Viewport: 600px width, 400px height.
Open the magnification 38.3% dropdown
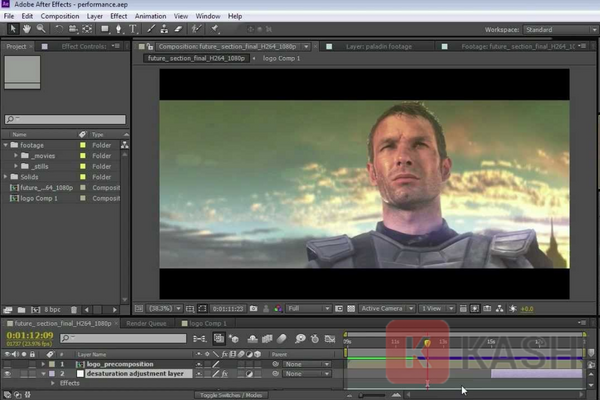coord(165,309)
